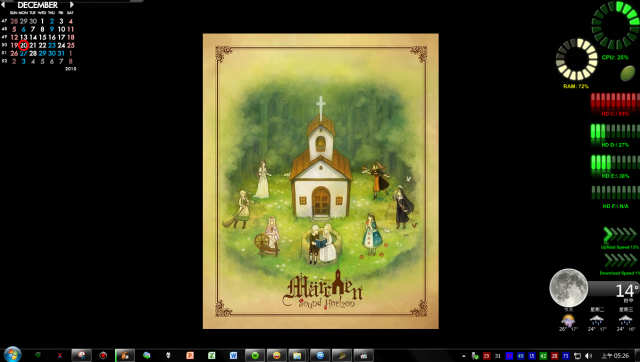Select December 20 circled in calendar
Image resolution: width=640 pixels, height=362 pixels.
coord(24,45)
